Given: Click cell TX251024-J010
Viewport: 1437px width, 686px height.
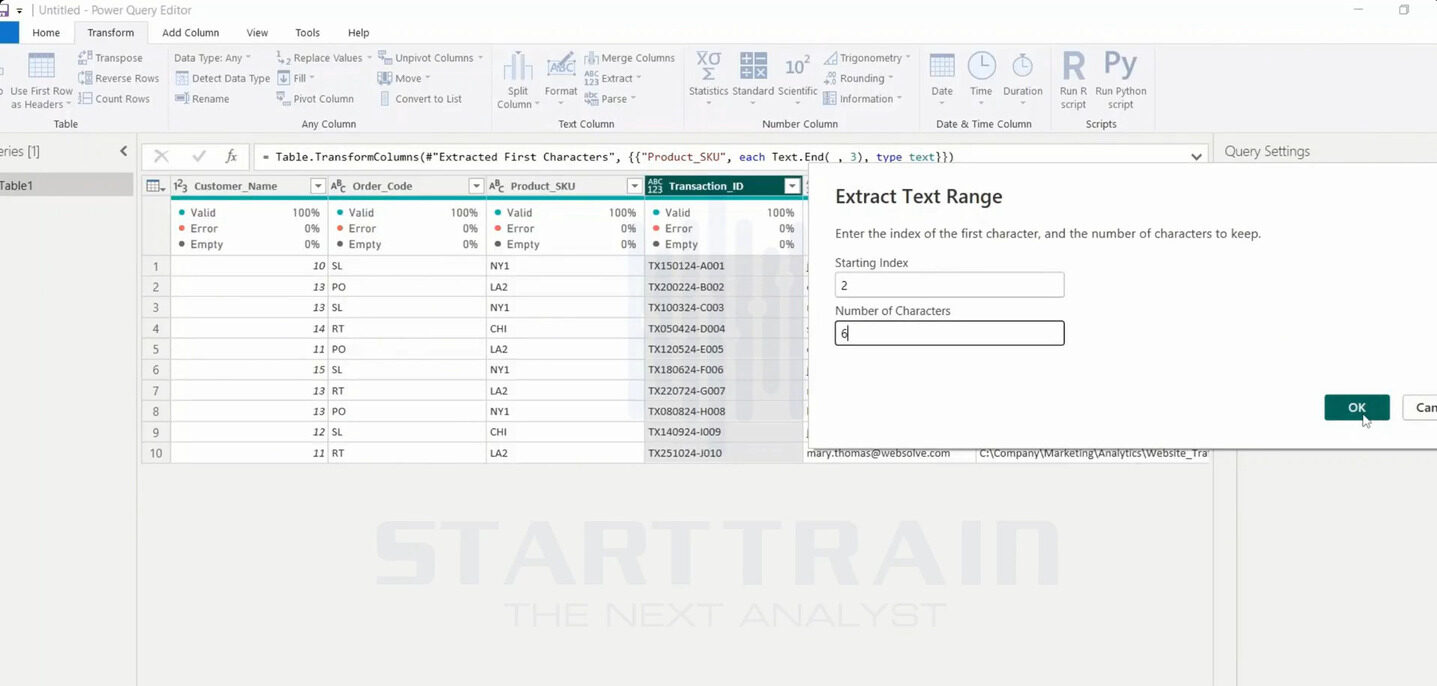Looking at the screenshot, I should tap(724, 453).
